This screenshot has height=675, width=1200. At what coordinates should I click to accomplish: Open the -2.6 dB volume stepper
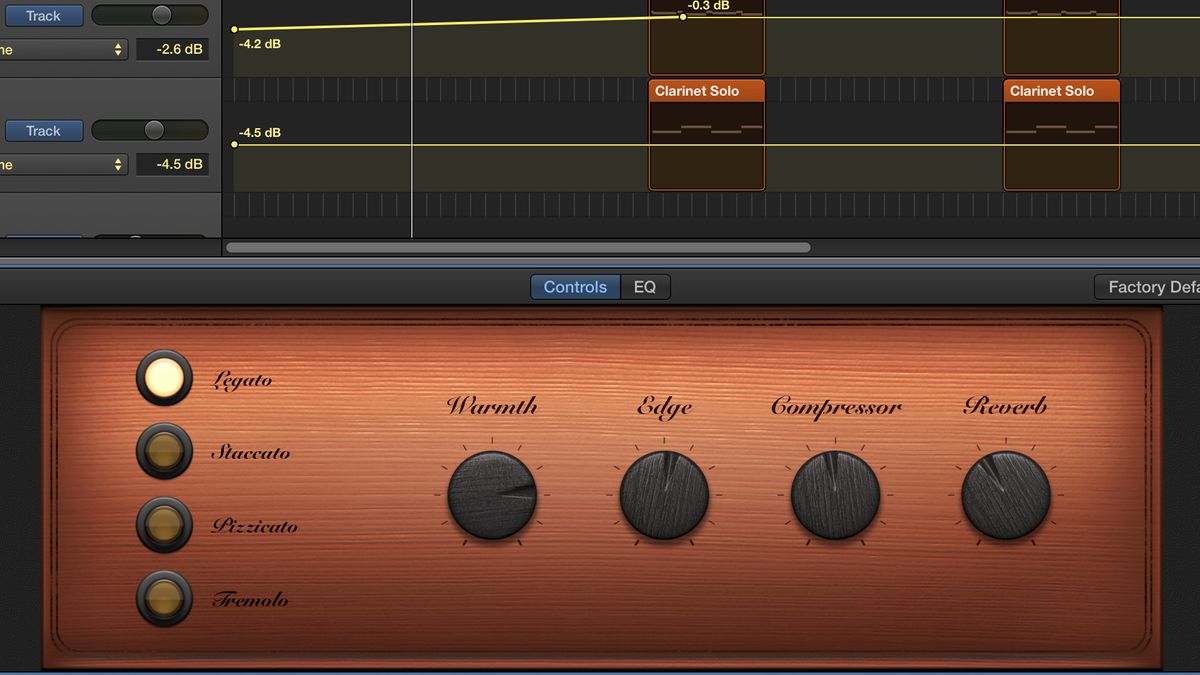[x=172, y=48]
